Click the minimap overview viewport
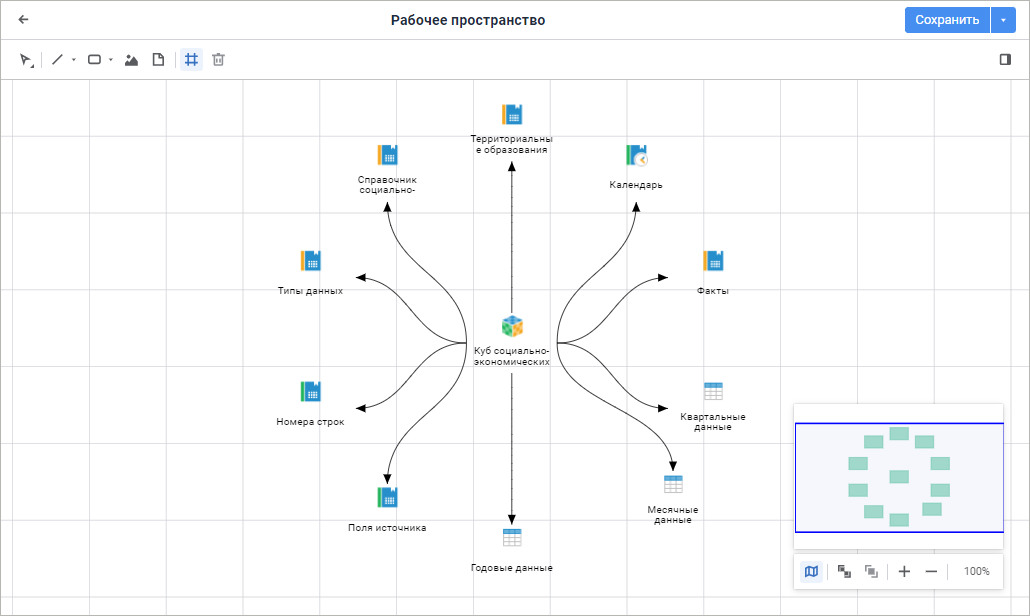Image resolution: width=1030 pixels, height=616 pixels. [899, 477]
